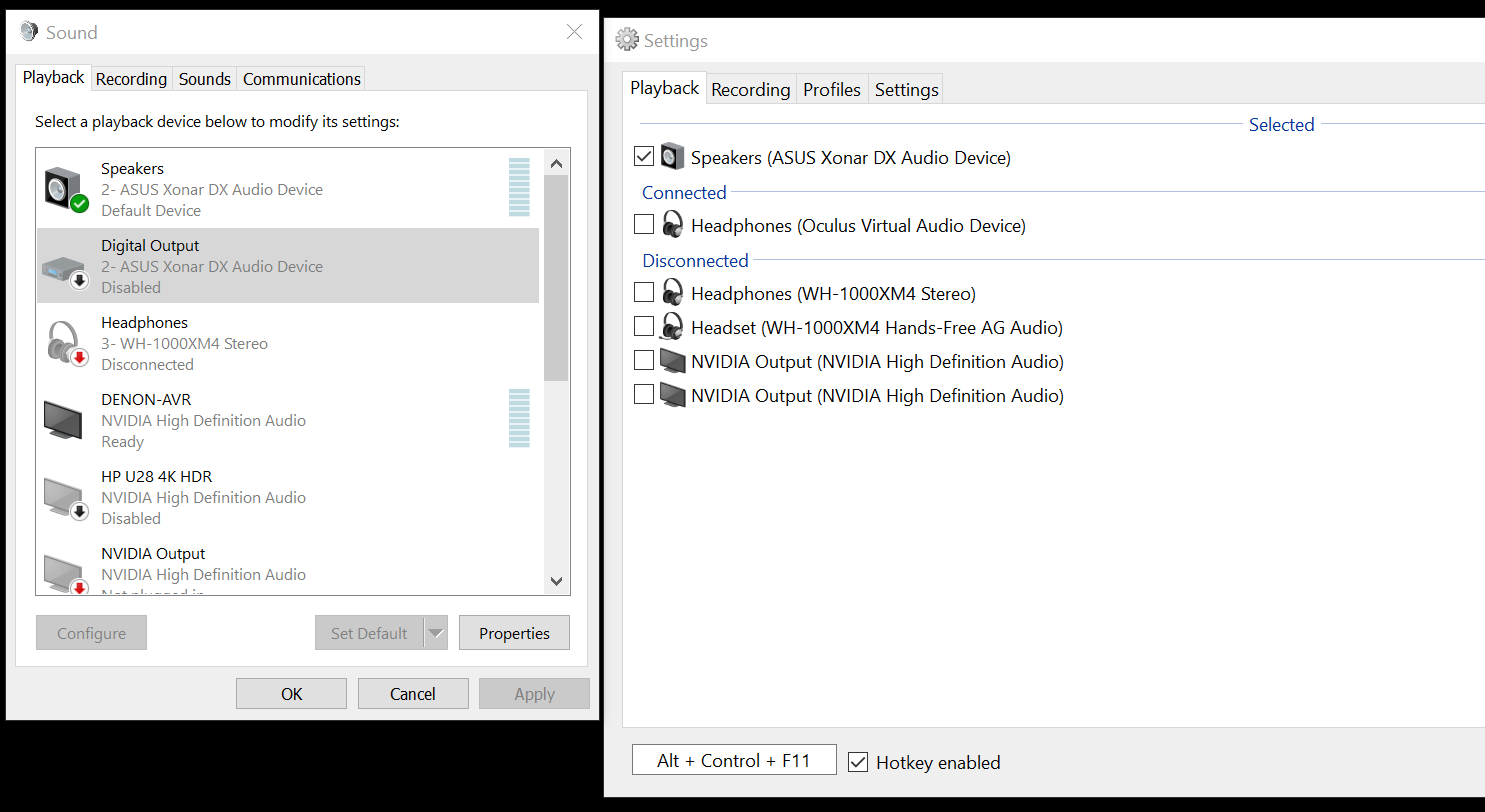Open Properties for the selected device

[x=514, y=632]
